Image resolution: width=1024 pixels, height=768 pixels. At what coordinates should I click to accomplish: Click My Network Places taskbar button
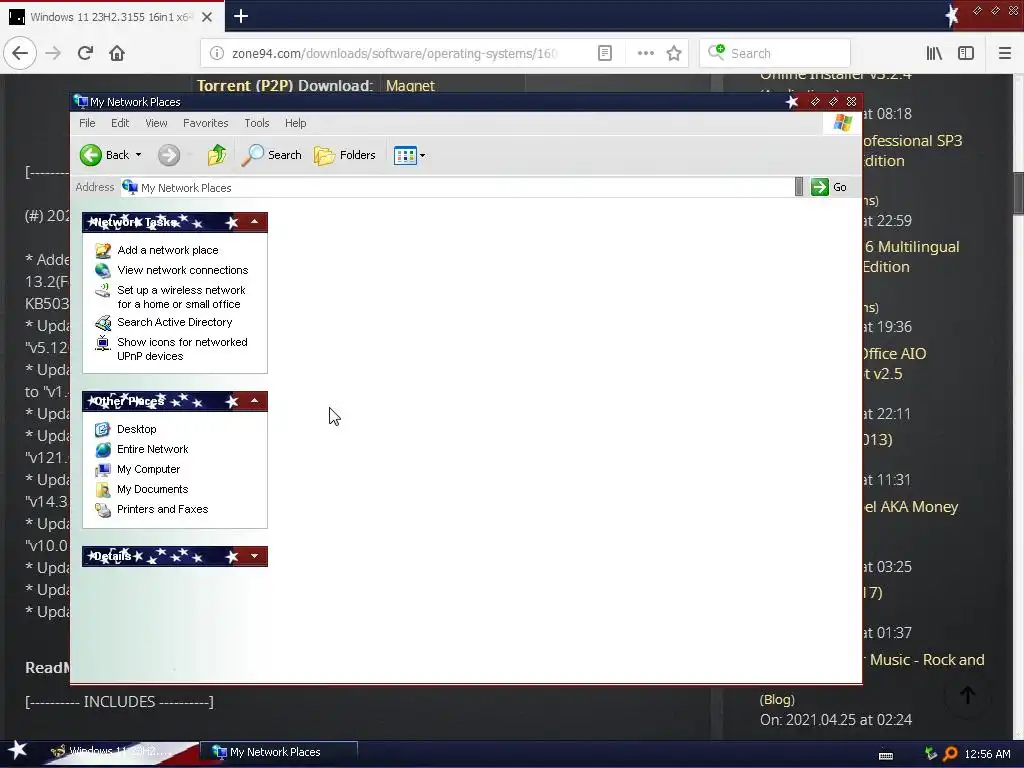pos(278,752)
